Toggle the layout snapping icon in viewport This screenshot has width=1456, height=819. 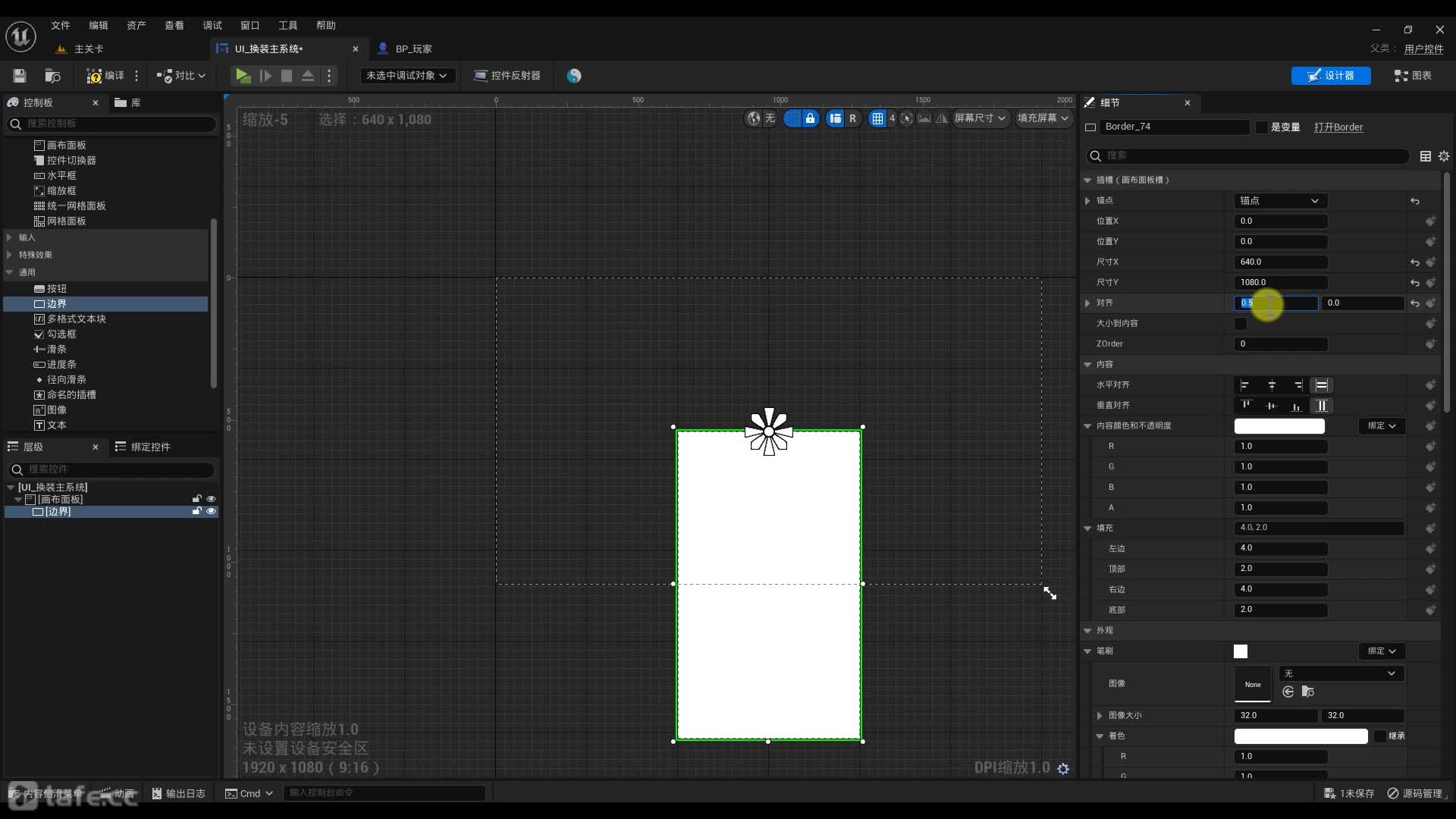pos(835,118)
